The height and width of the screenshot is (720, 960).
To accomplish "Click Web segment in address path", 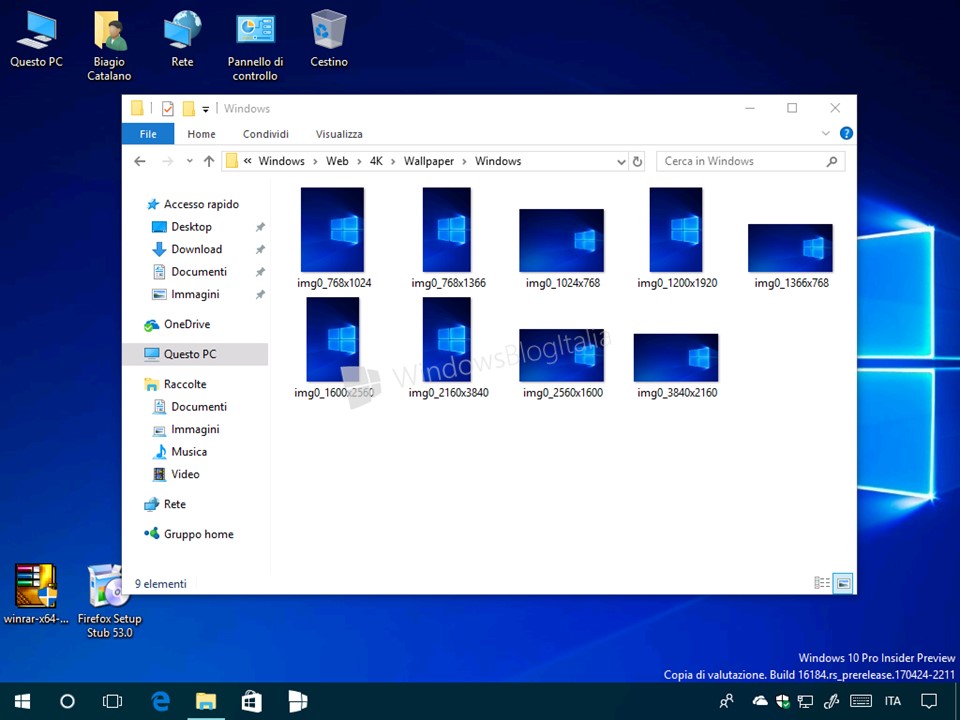I will [337, 161].
